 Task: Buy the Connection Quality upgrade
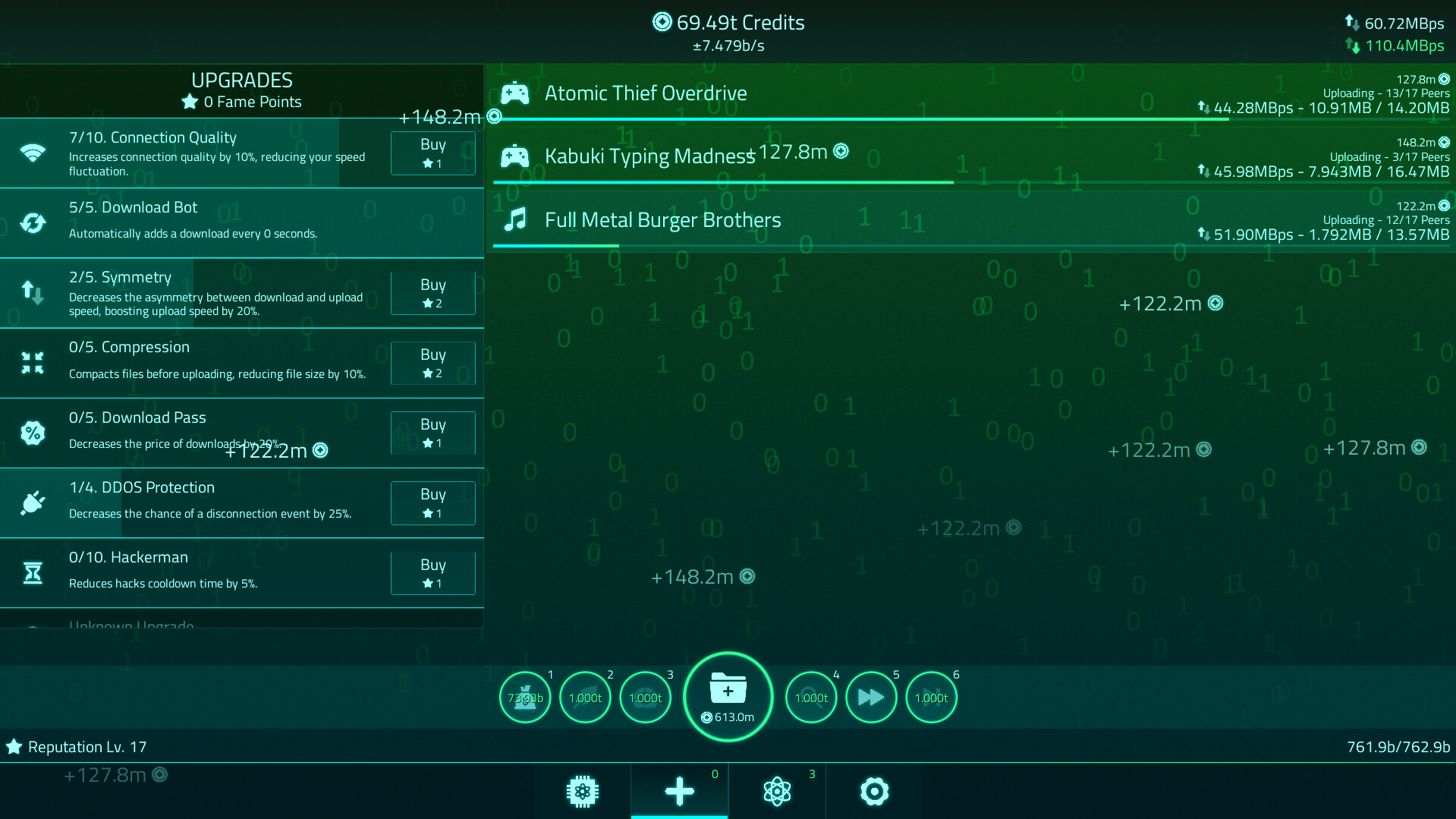pos(432,153)
